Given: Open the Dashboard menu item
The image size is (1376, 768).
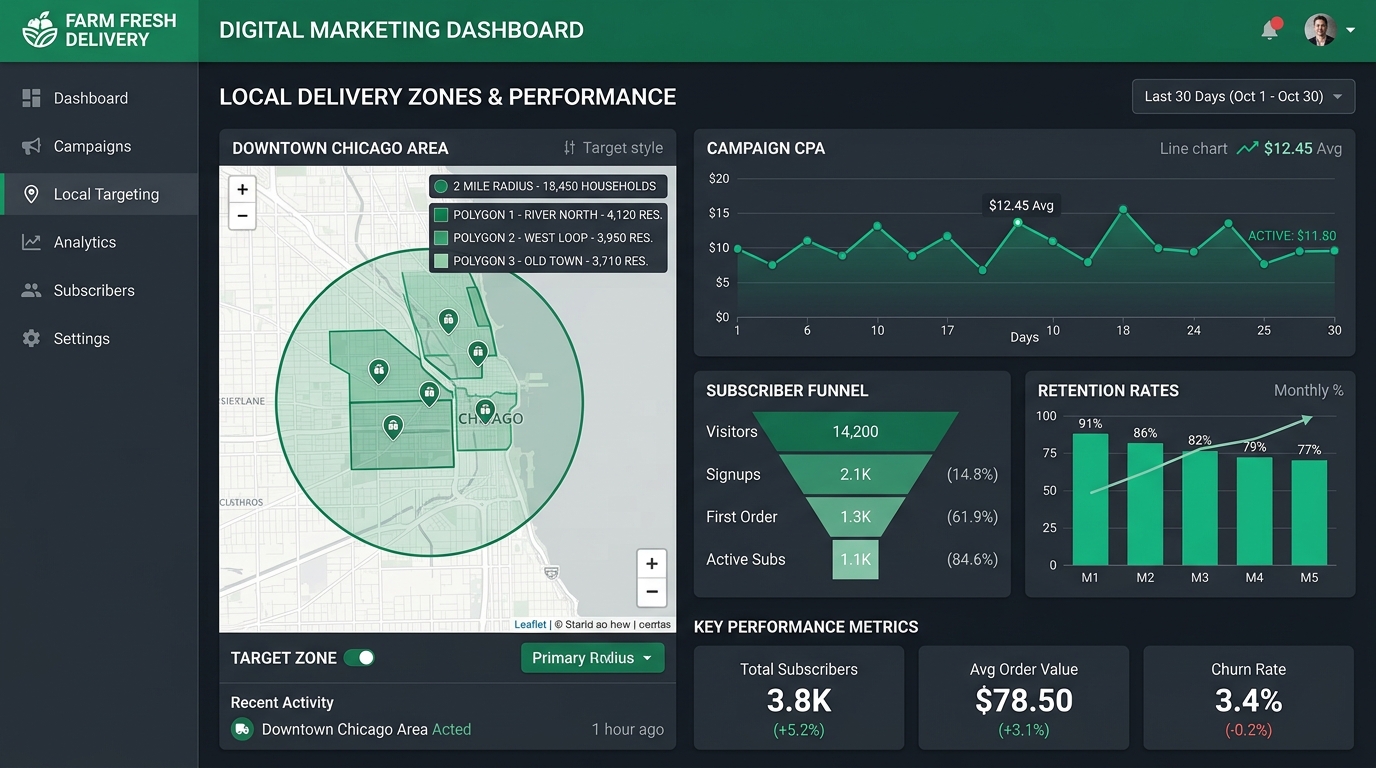Looking at the screenshot, I should 99,98.
